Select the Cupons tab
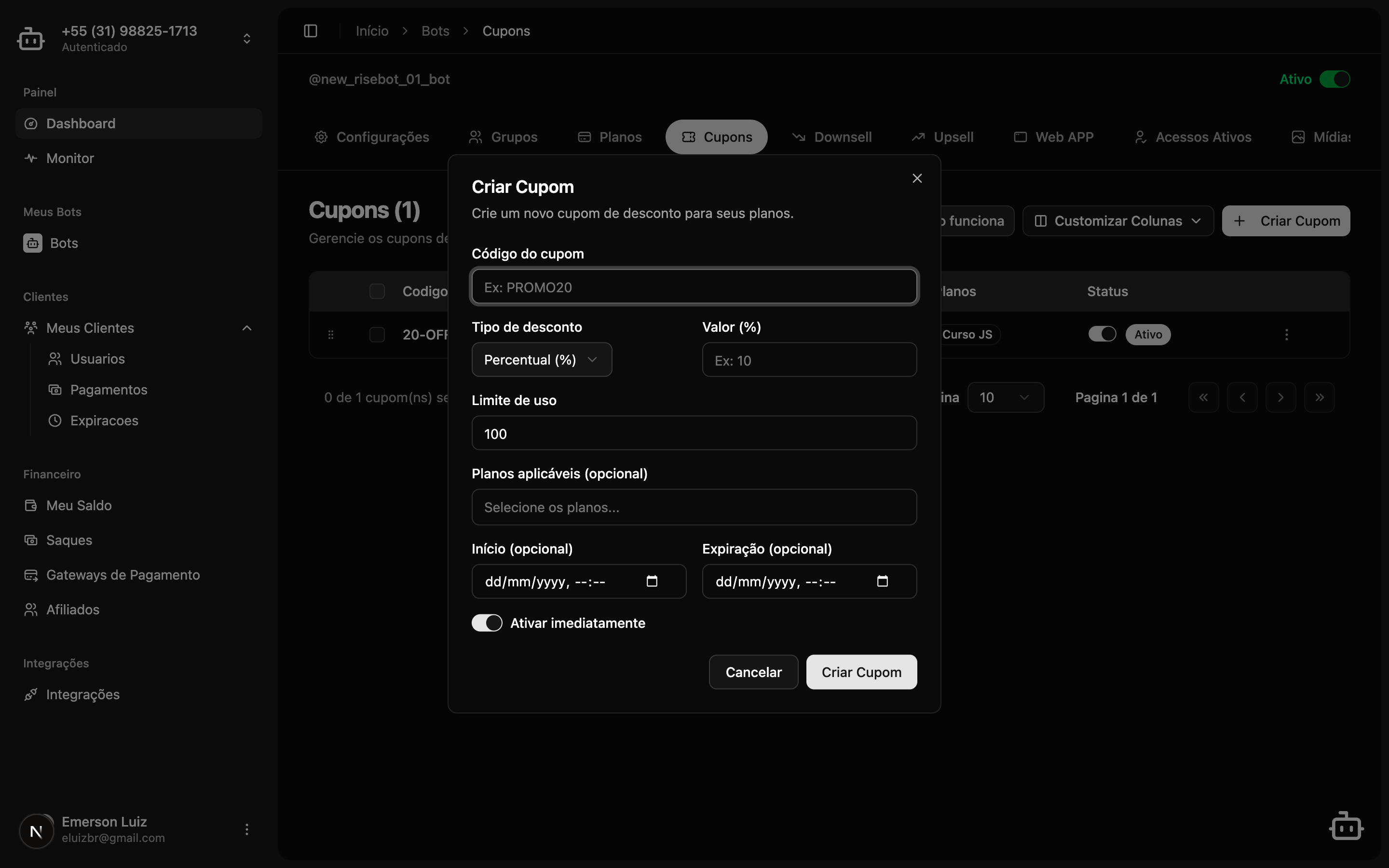 pos(716,137)
